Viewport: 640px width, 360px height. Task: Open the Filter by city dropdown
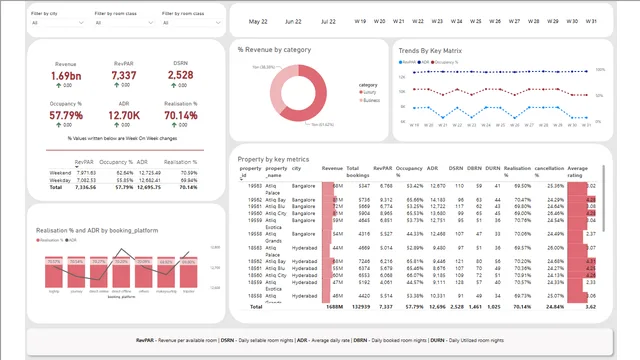tap(58, 23)
